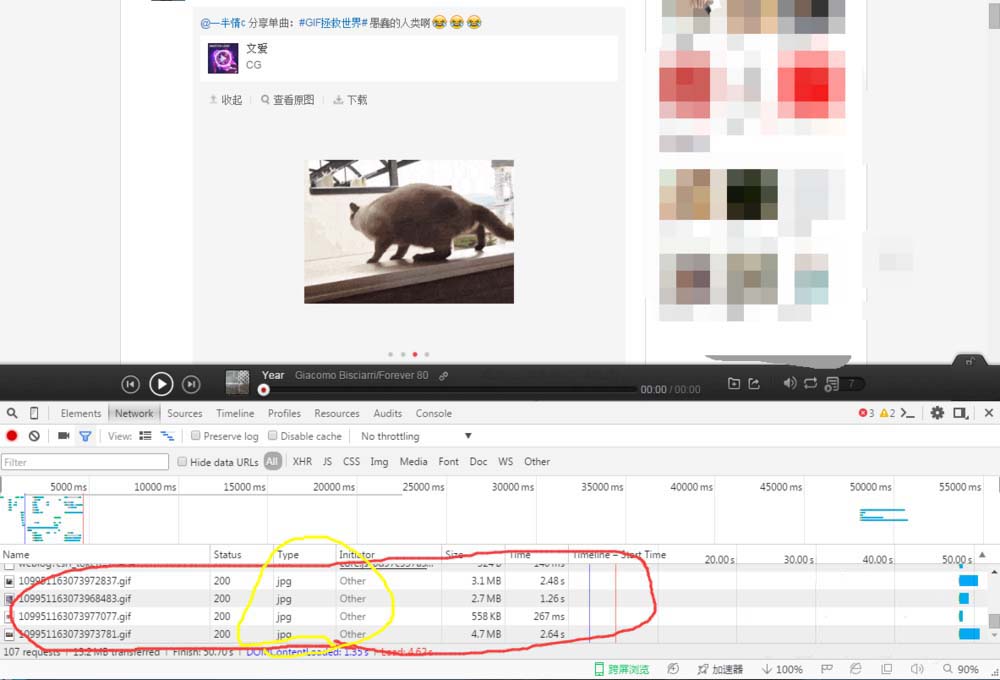
Task: Open the Console tab
Action: [x=434, y=413]
